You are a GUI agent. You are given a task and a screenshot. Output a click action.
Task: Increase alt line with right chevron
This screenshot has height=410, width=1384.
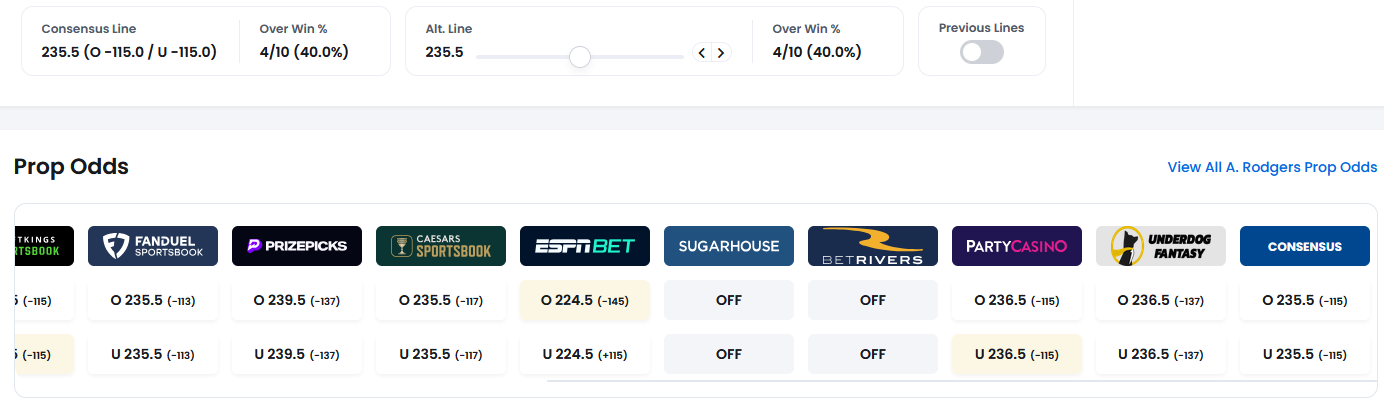pos(720,53)
